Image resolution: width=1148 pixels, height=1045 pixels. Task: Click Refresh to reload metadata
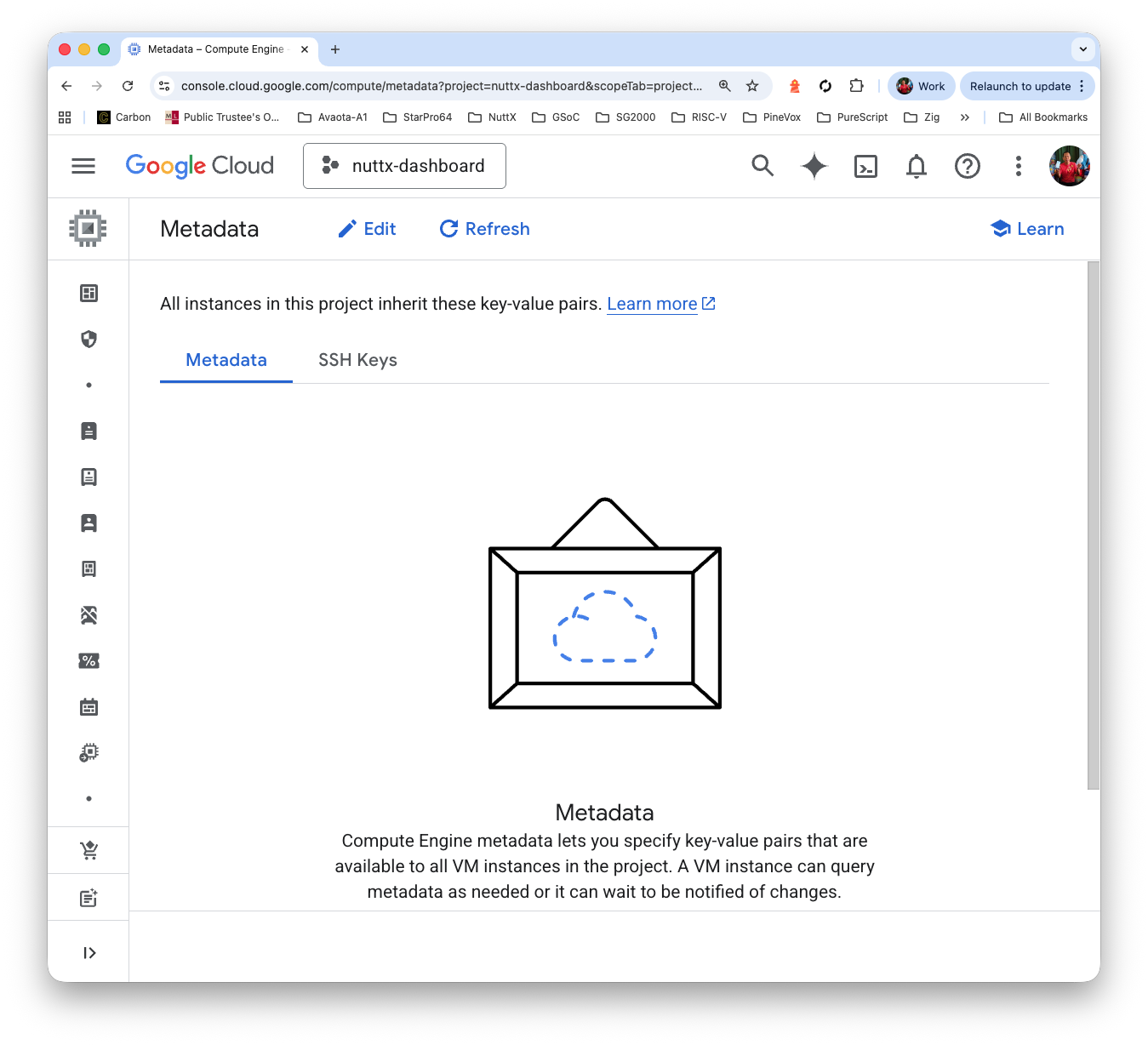click(483, 228)
